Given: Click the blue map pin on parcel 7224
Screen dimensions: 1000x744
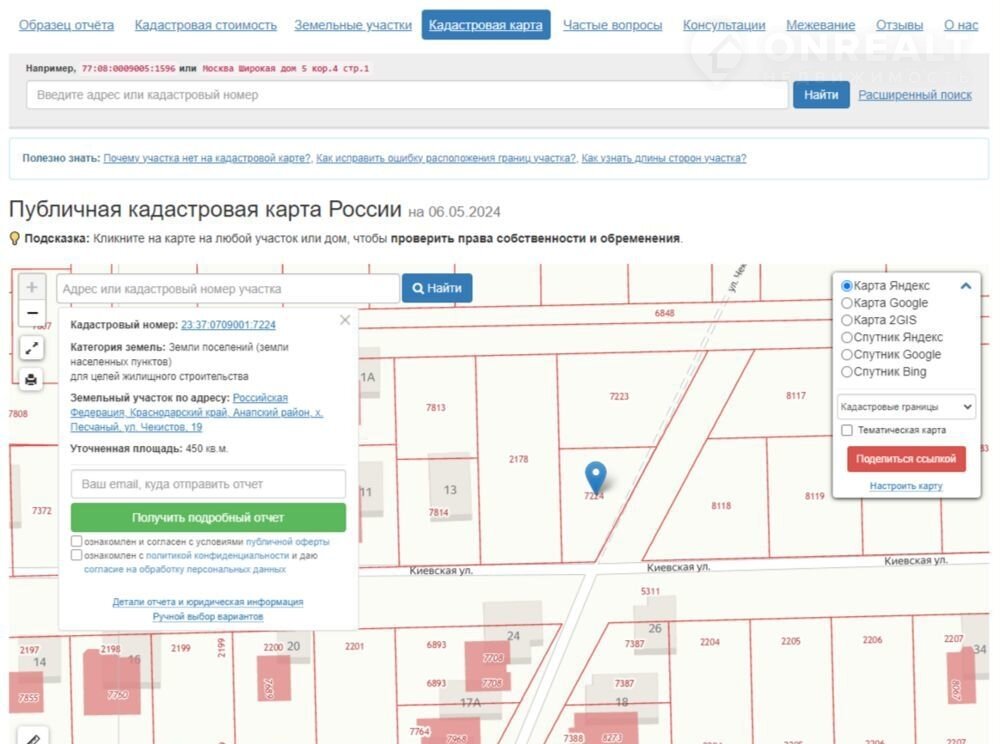Looking at the screenshot, I should (595, 476).
